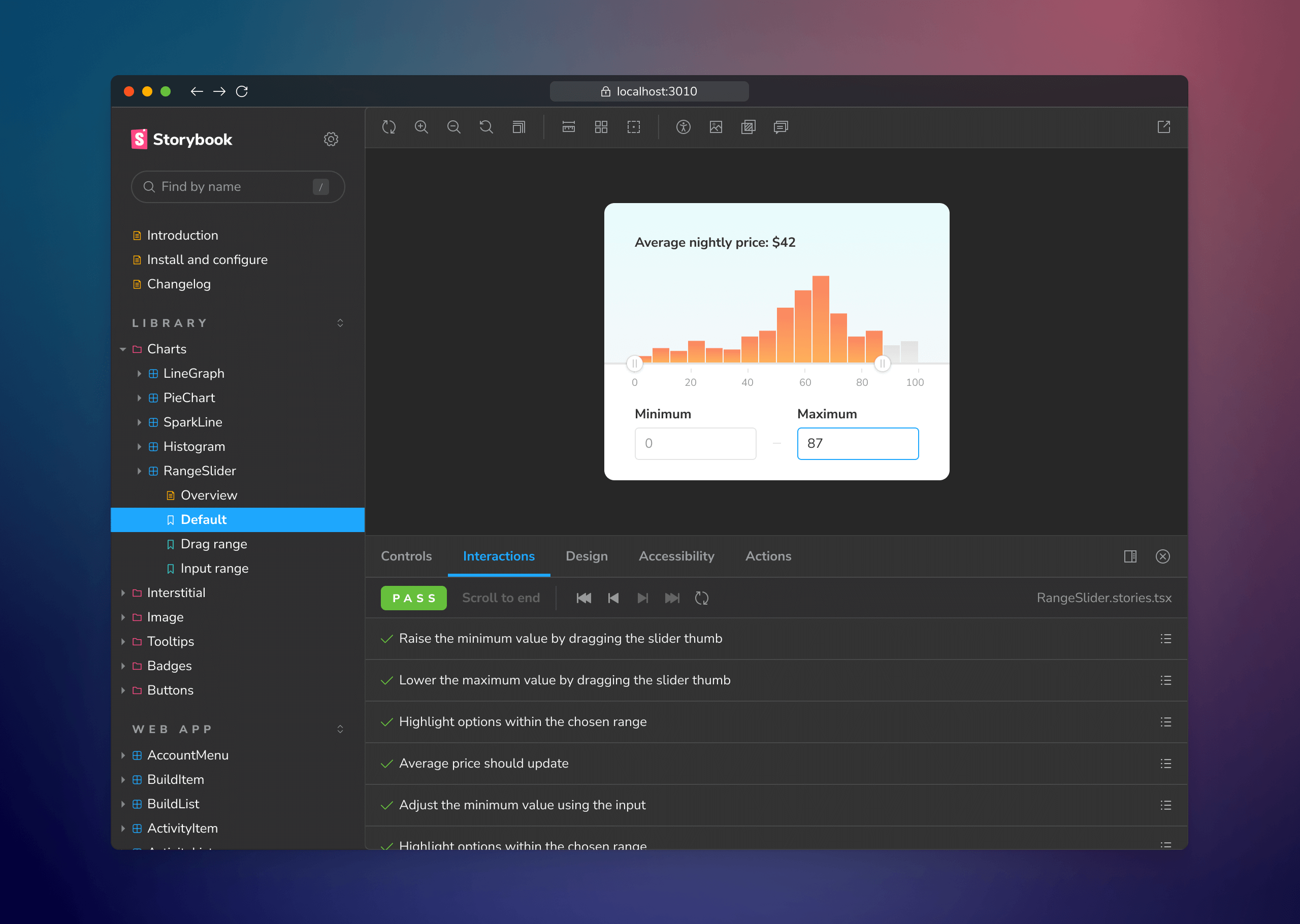Expand the Histogram component
Image resolution: width=1300 pixels, height=924 pixels.
pos(139,447)
